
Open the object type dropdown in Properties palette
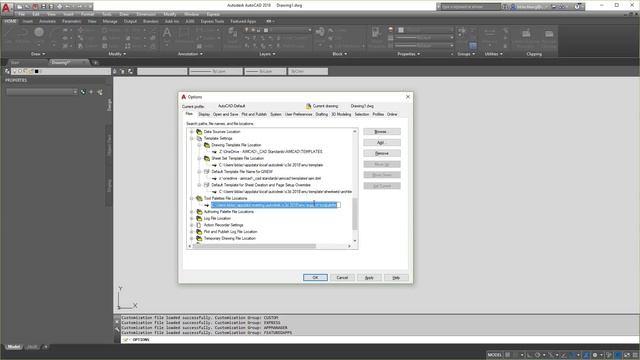click(42, 92)
